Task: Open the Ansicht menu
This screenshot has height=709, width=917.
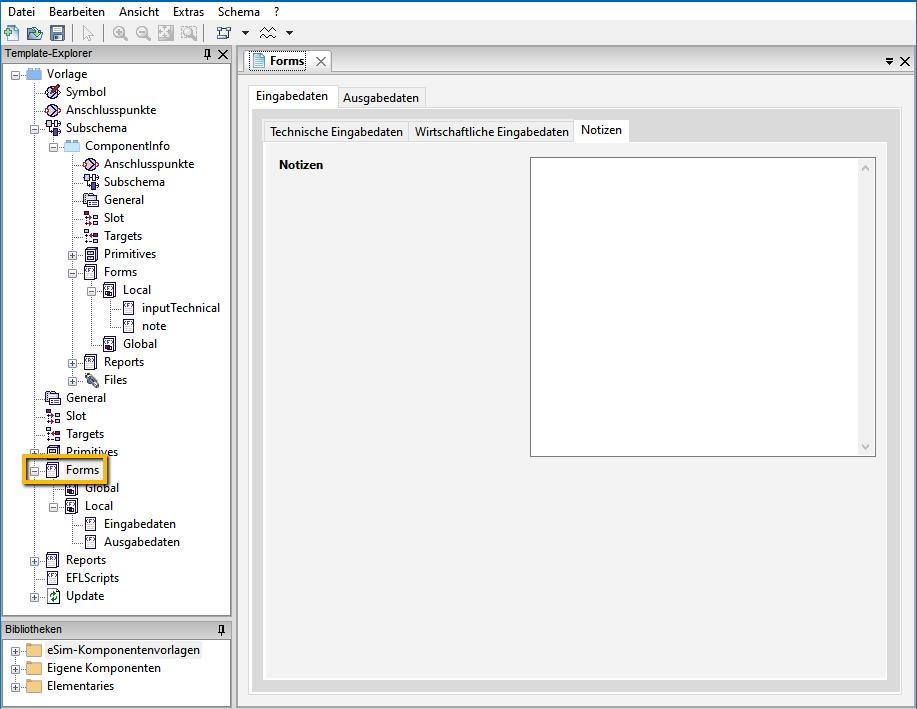Action: (139, 12)
